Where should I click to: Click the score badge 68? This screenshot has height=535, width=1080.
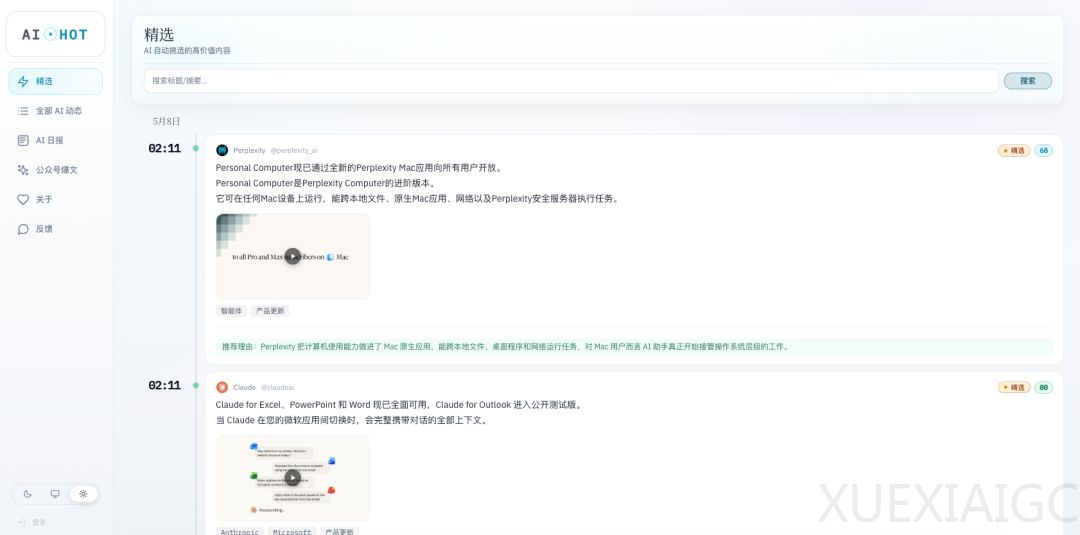[x=1043, y=150]
